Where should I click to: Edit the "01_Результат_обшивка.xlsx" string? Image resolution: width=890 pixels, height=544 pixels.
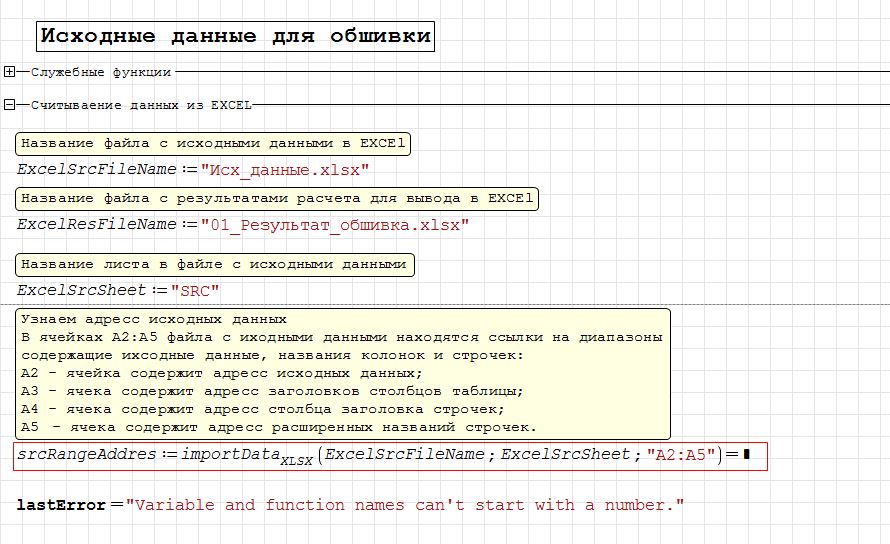click(x=334, y=225)
